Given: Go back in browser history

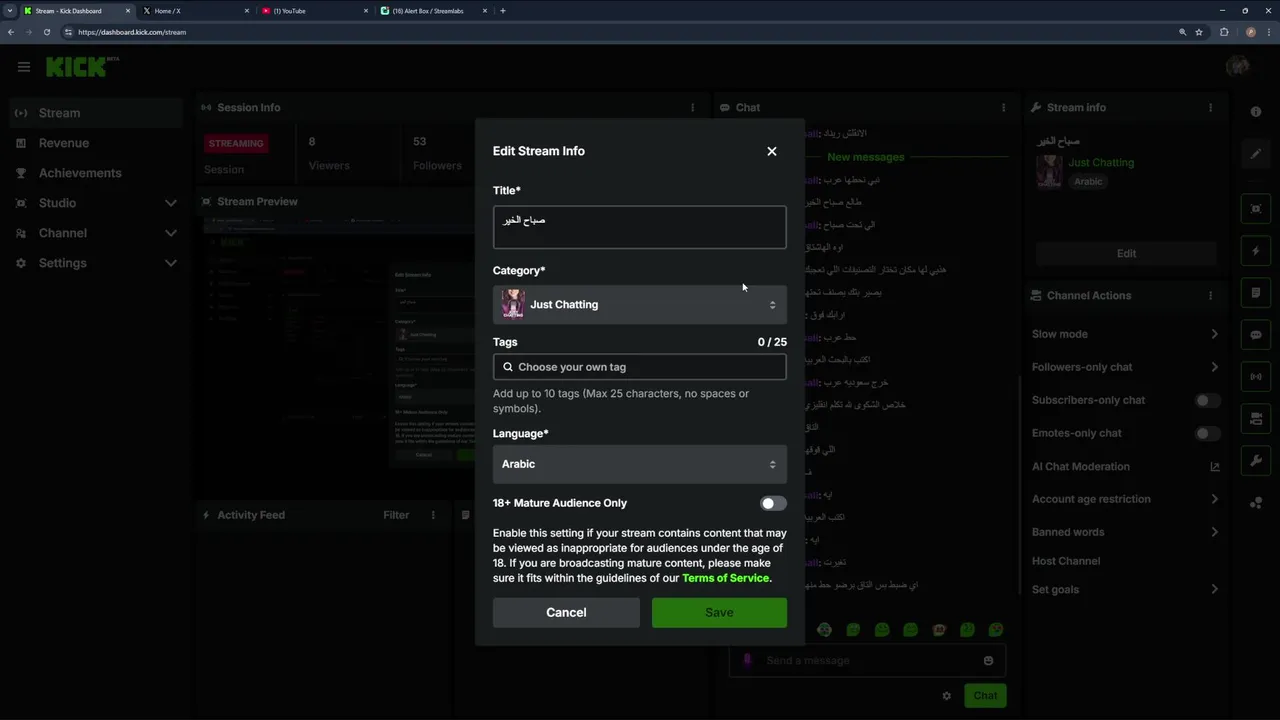Looking at the screenshot, I should (x=11, y=32).
